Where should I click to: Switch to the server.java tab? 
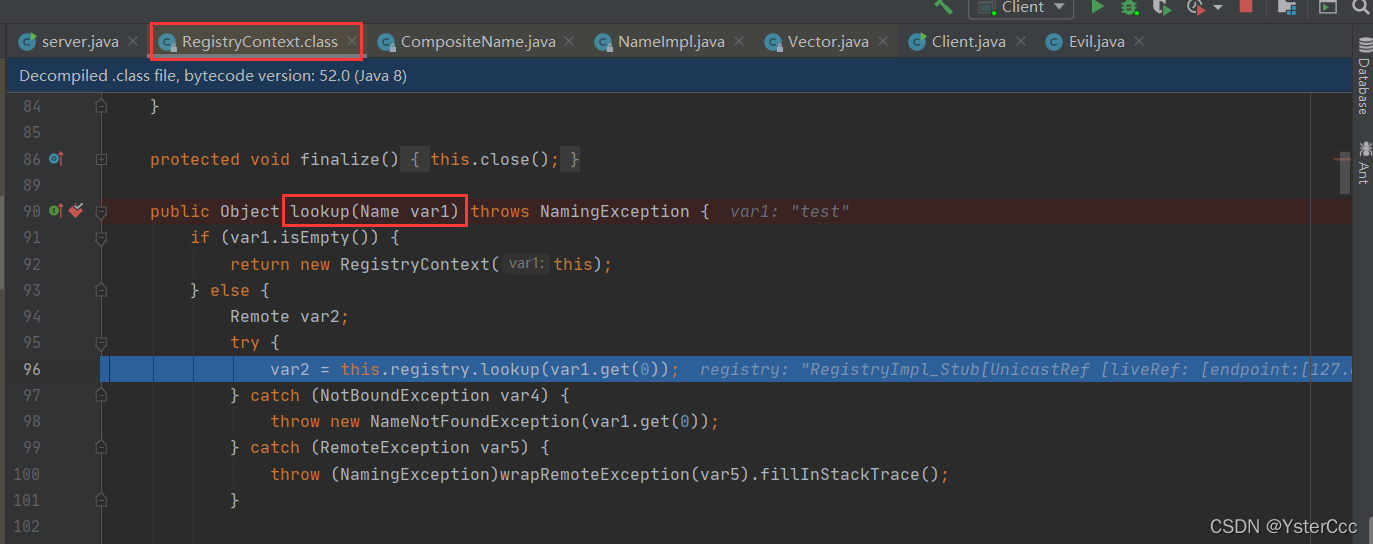point(79,42)
